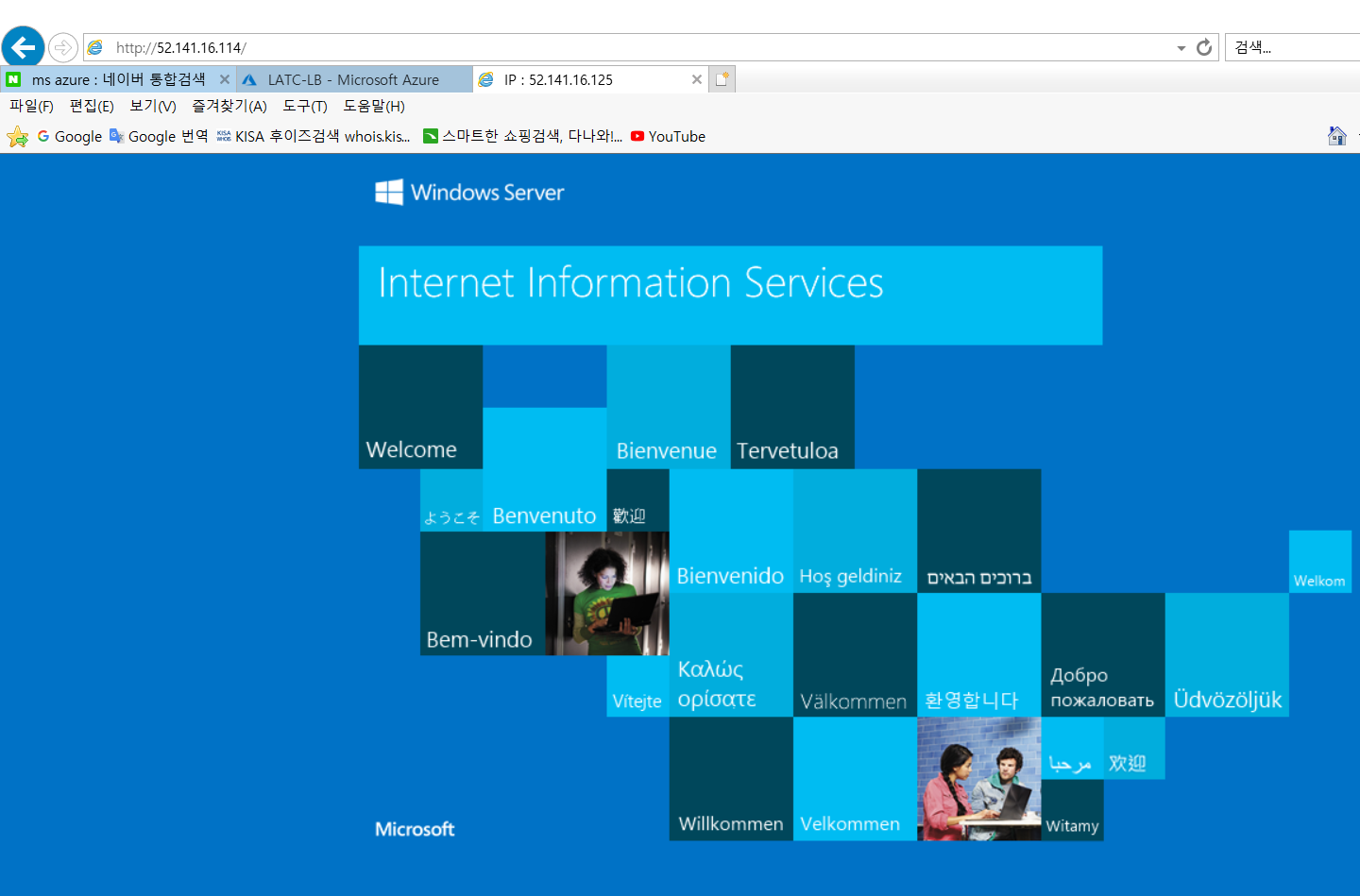Viewport: 1360px width, 896px height.
Task: Open the Google 번역 bookmark
Action: click(159, 136)
